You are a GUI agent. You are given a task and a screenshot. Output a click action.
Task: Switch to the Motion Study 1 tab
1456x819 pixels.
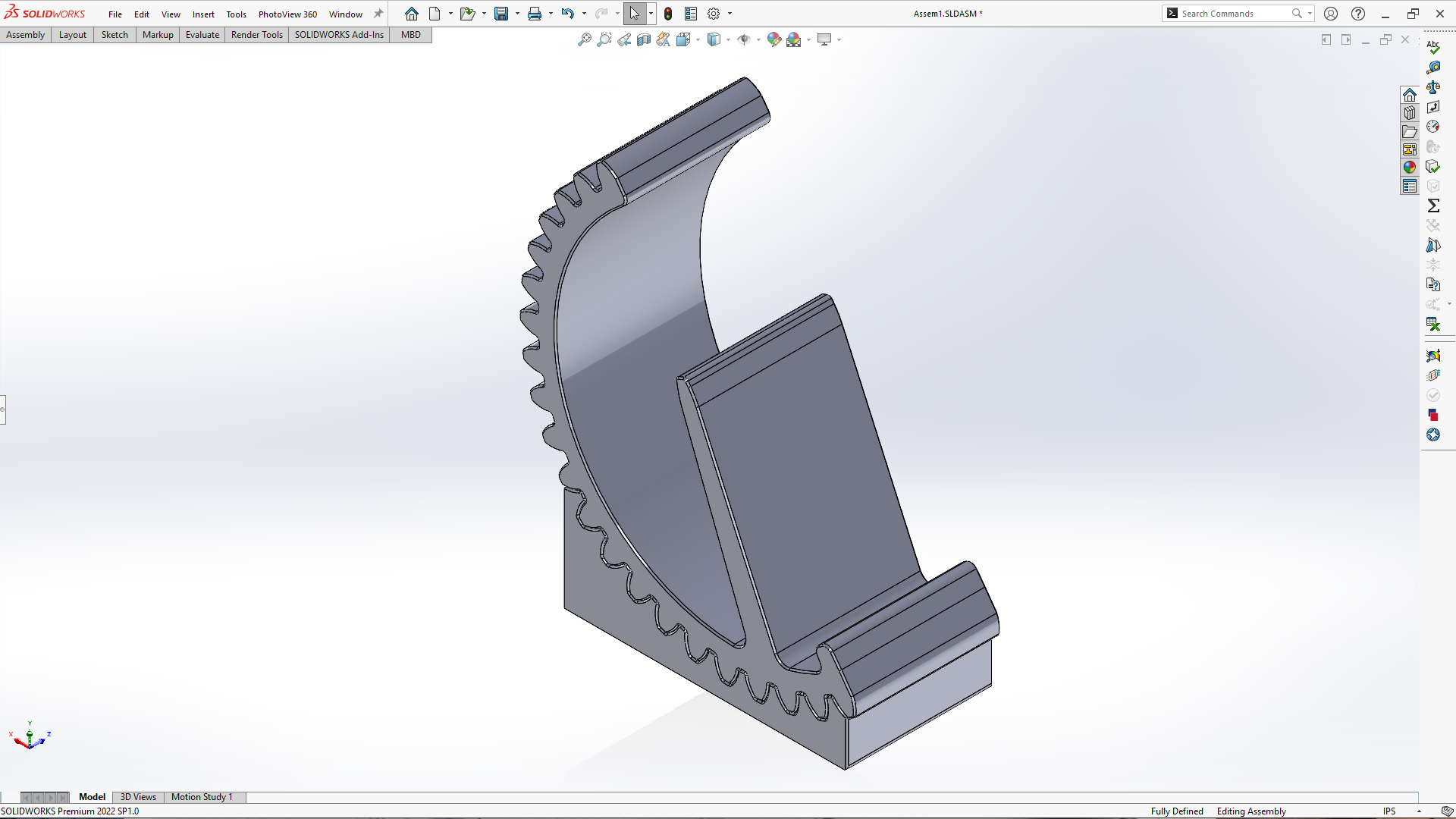(x=202, y=797)
